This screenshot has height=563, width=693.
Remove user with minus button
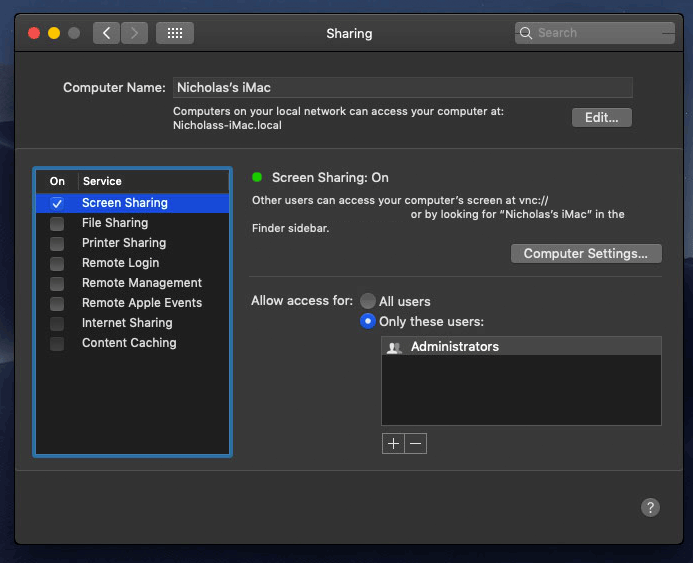tap(415, 443)
